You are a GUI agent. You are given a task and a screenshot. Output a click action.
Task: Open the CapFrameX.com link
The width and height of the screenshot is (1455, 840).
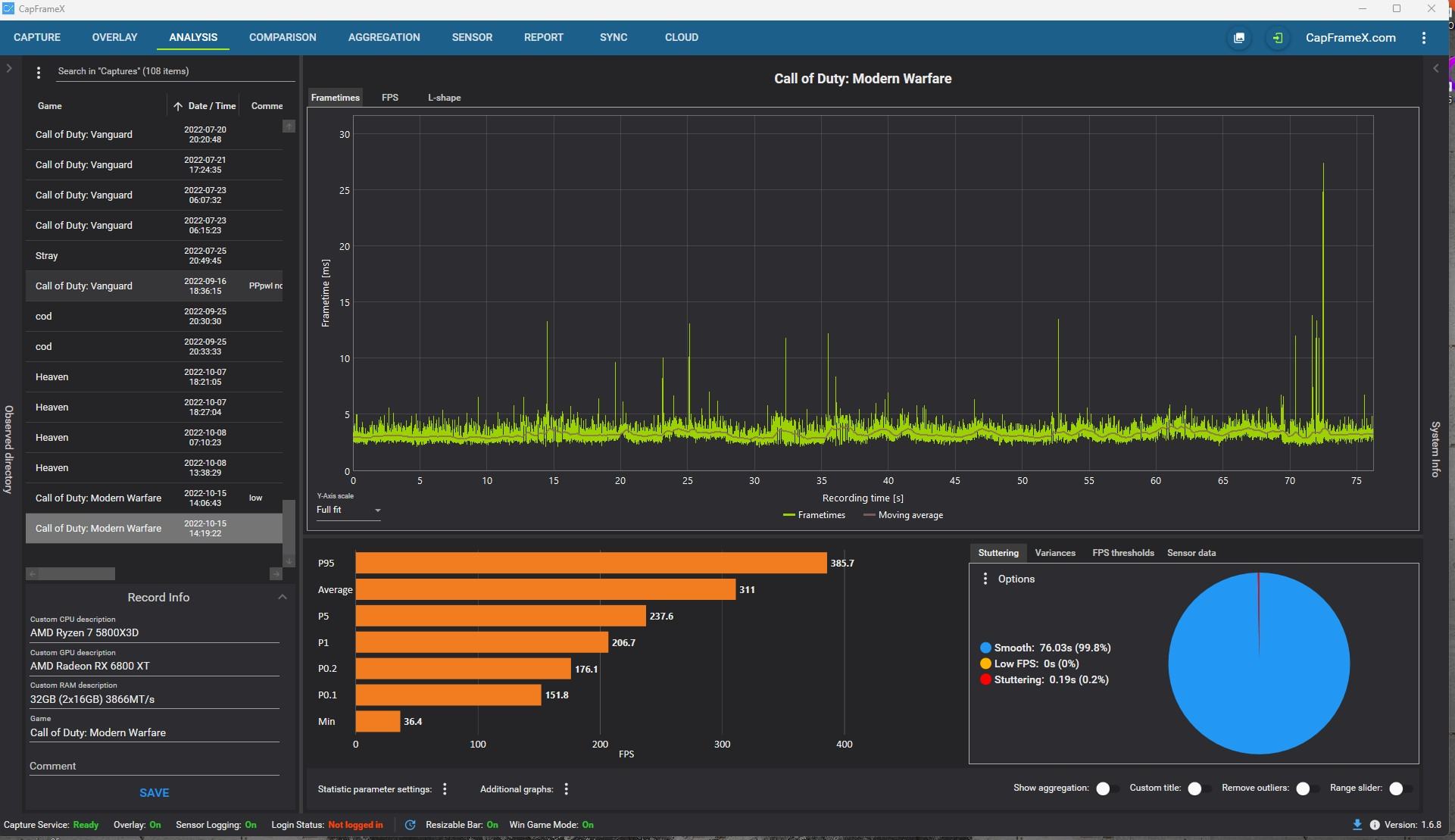1350,38
